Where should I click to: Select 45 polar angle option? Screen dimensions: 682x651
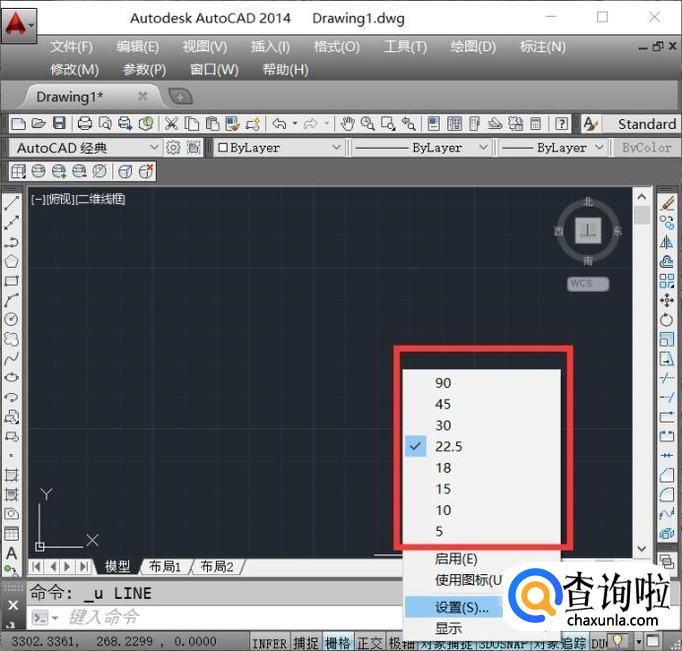point(481,404)
